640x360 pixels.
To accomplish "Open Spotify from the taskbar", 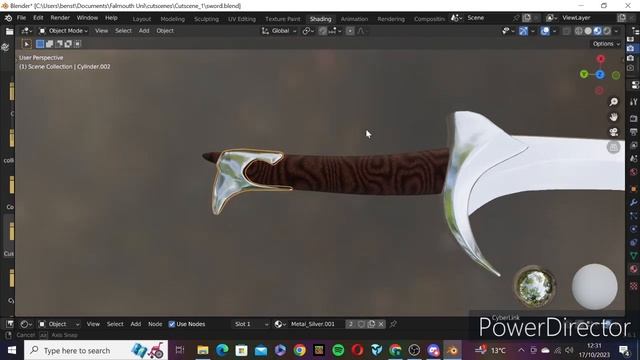I will tap(338, 350).
